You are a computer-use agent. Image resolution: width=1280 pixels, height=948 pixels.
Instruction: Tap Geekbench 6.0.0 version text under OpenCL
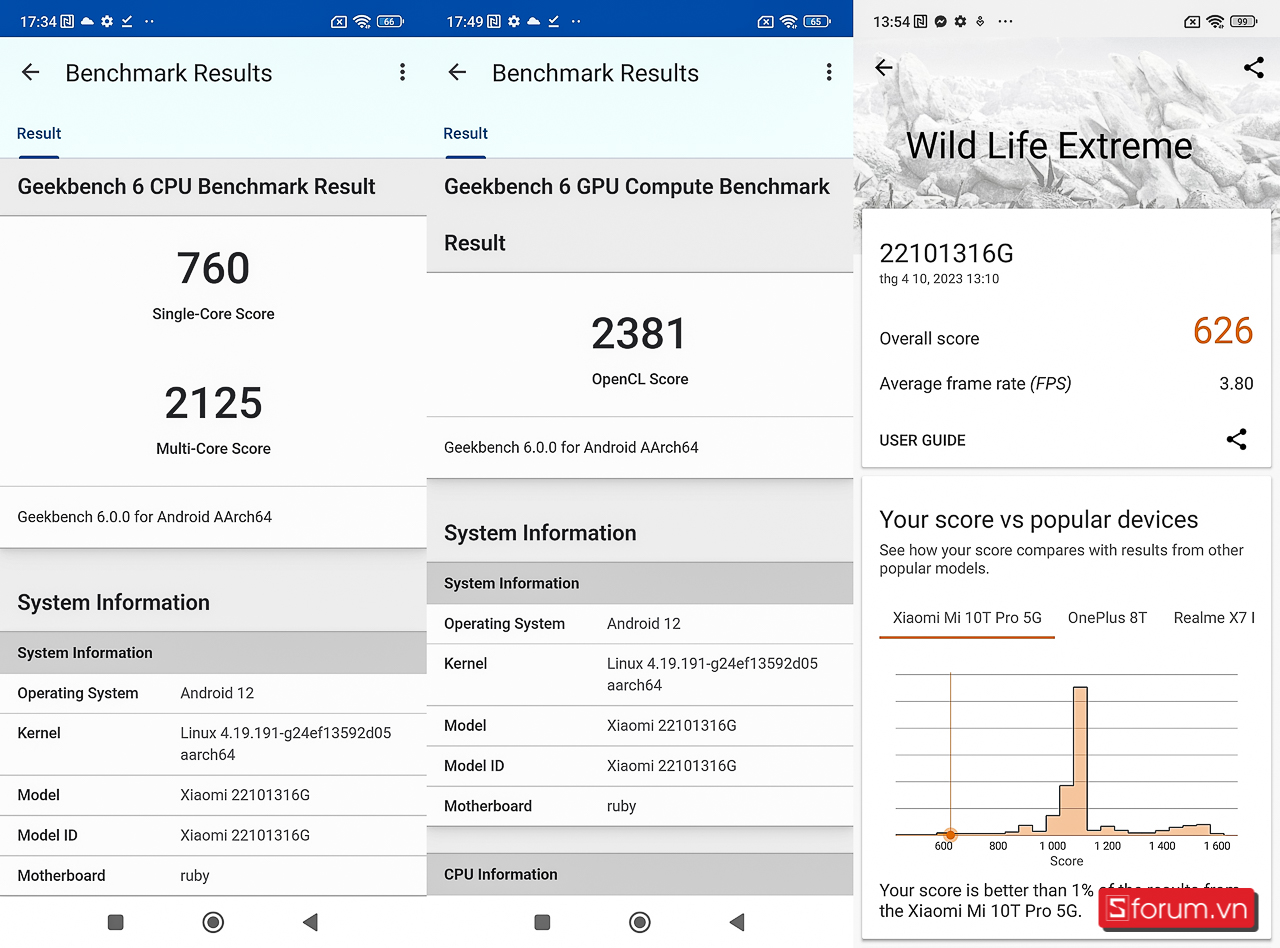pyautogui.click(x=571, y=447)
